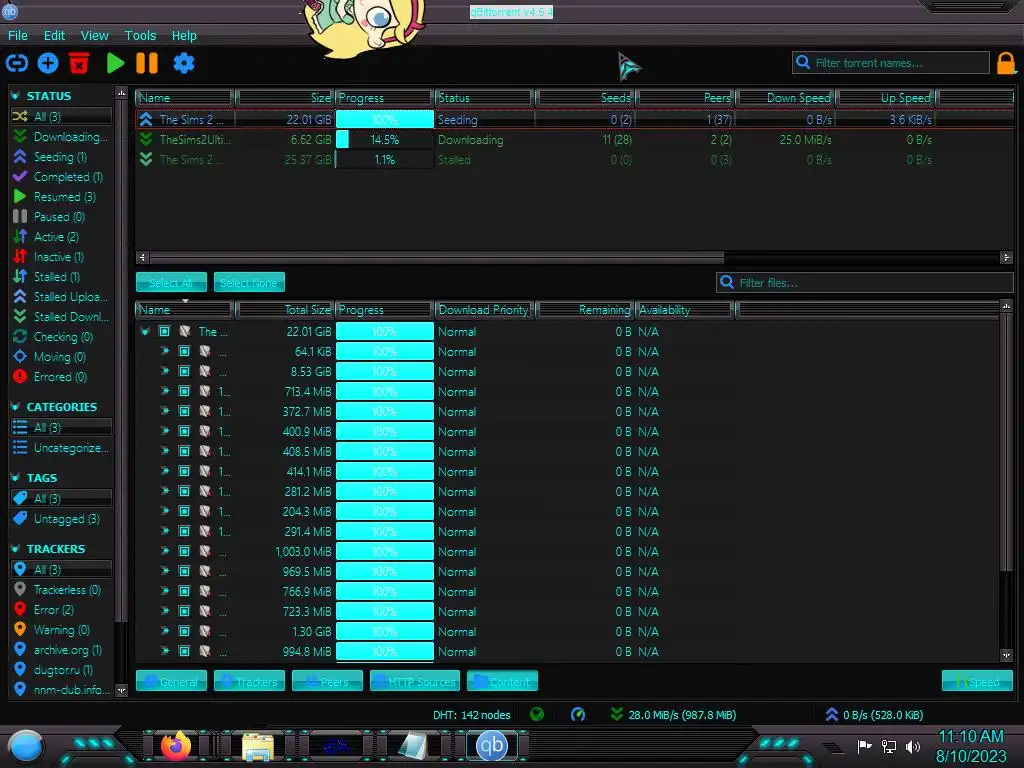1024x768 pixels.
Task: Toggle the checkbox of the 64.1 KiB item
Action: 185,351
